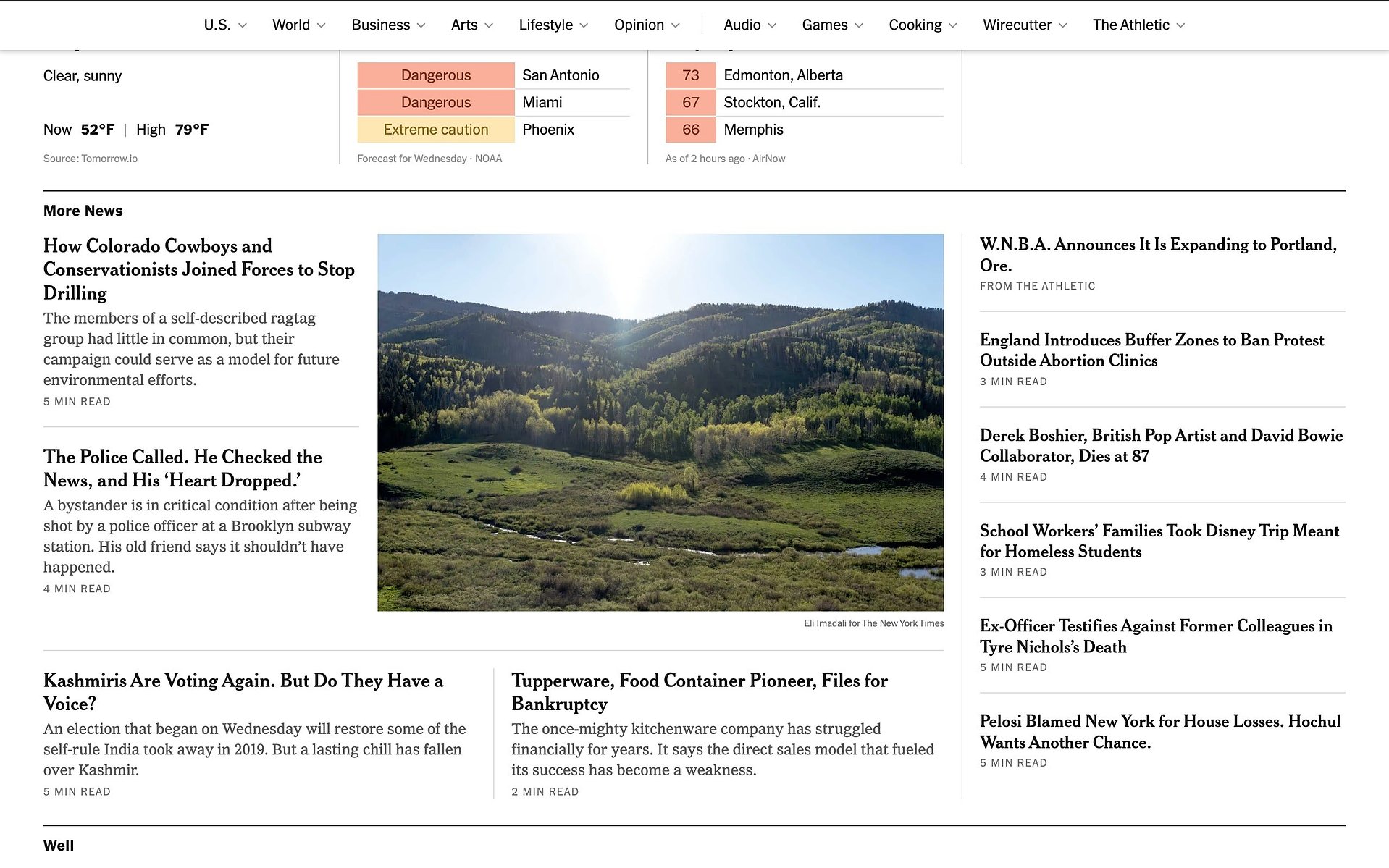Click Memphis row text
Screen dimensions: 1389x868
(x=753, y=130)
